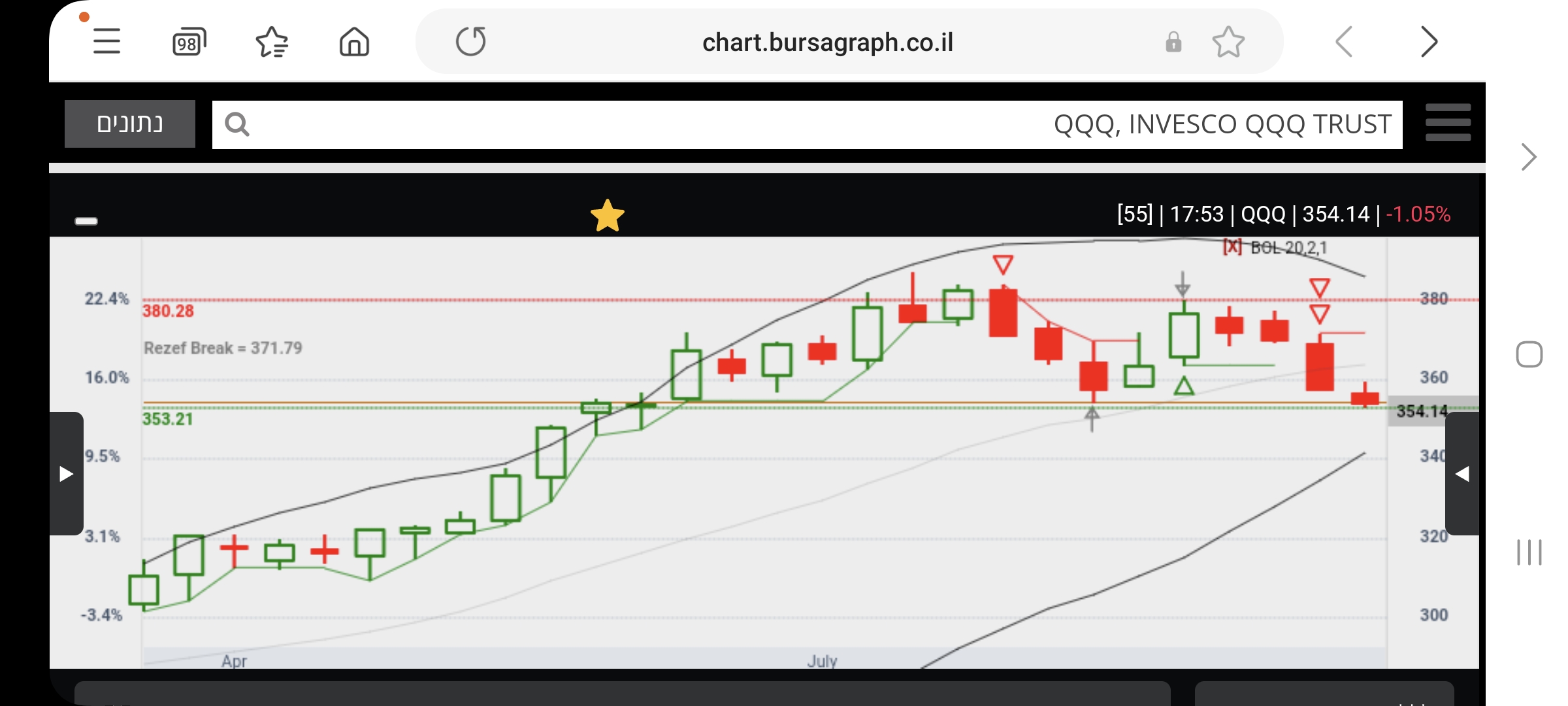The image size is (1568, 706).
Task: Bookmark this page with the address bar star
Action: (x=1228, y=42)
